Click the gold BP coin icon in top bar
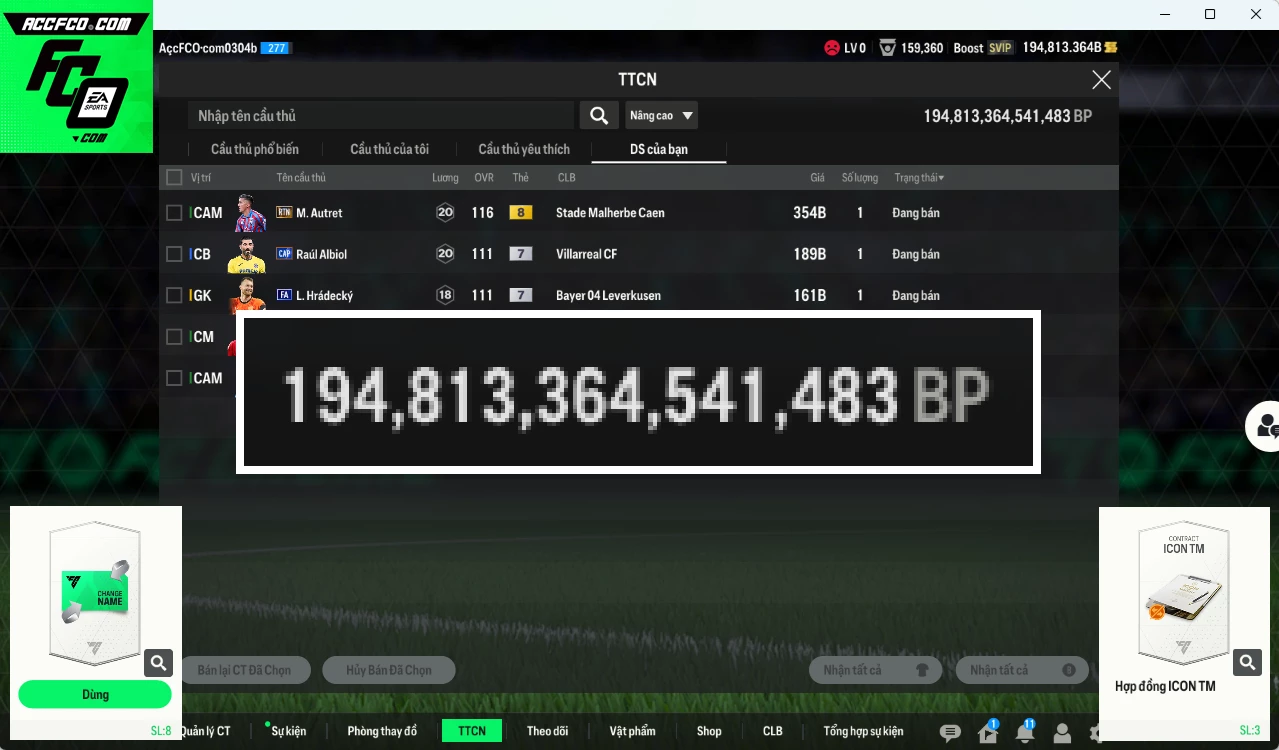This screenshot has width=1279, height=750. [1111, 48]
